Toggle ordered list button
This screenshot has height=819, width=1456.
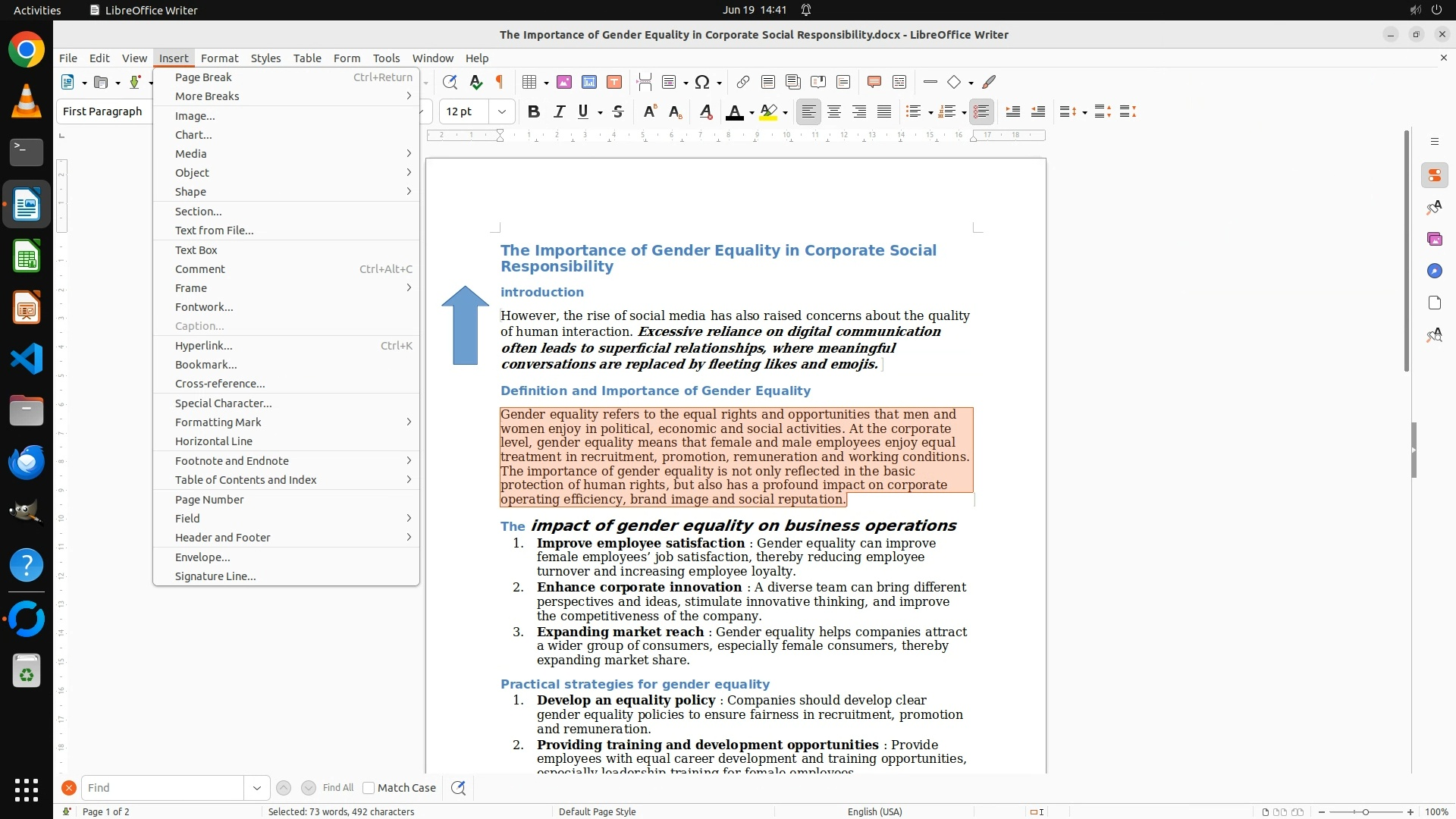(x=946, y=111)
